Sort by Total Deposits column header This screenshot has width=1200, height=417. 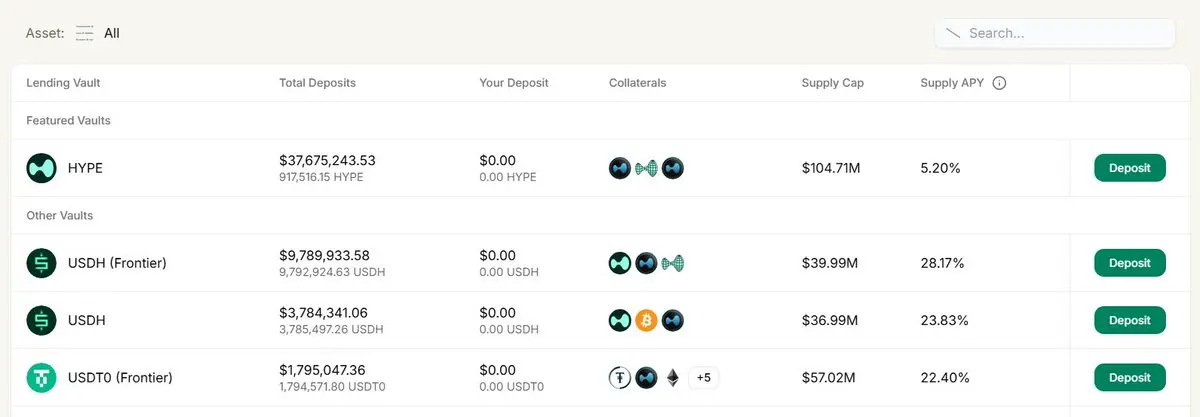click(317, 83)
